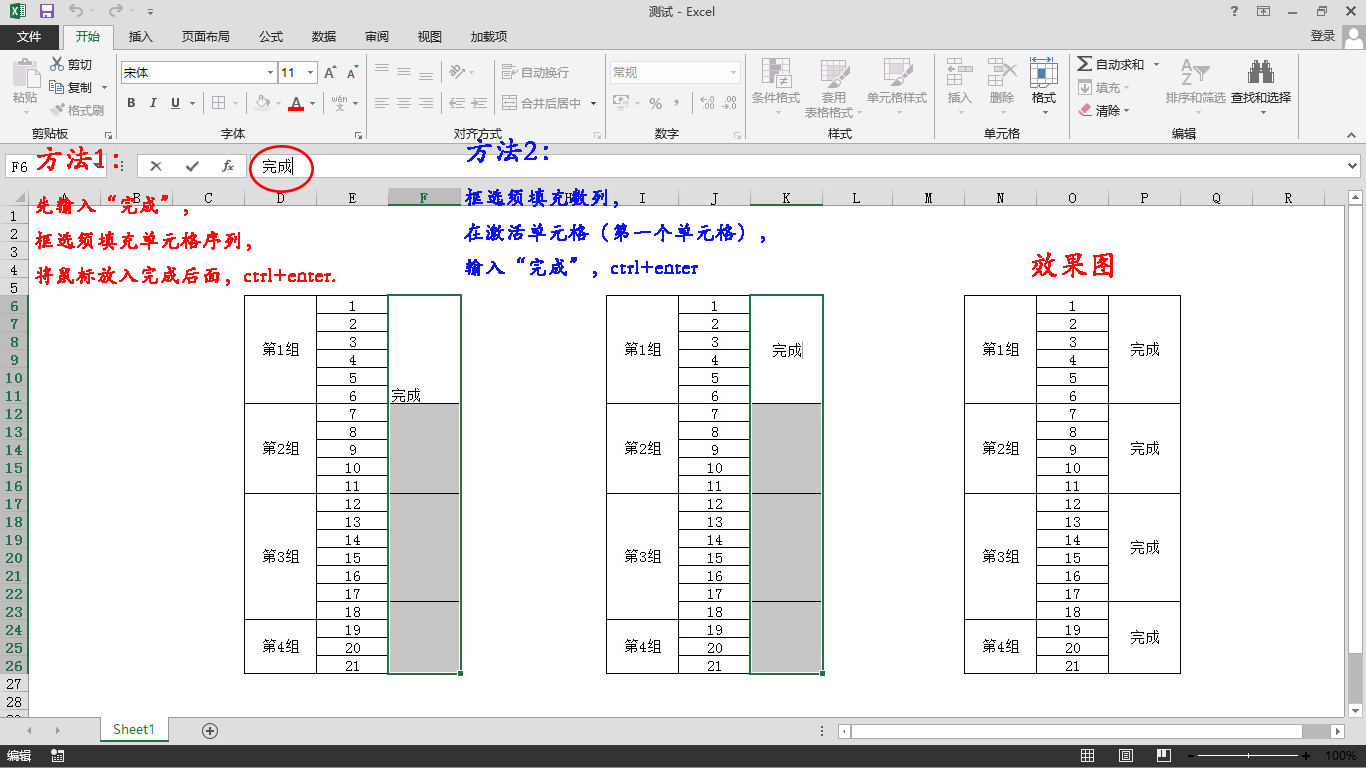
Task: Apply red font color A button
Action: click(296, 103)
